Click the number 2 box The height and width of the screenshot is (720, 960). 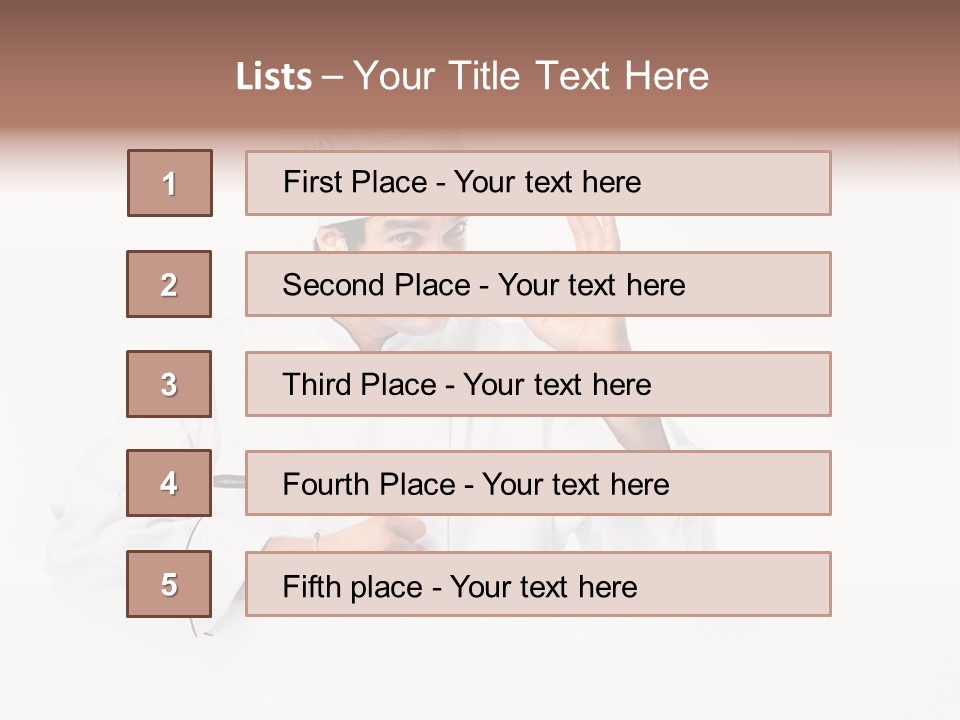tap(169, 284)
